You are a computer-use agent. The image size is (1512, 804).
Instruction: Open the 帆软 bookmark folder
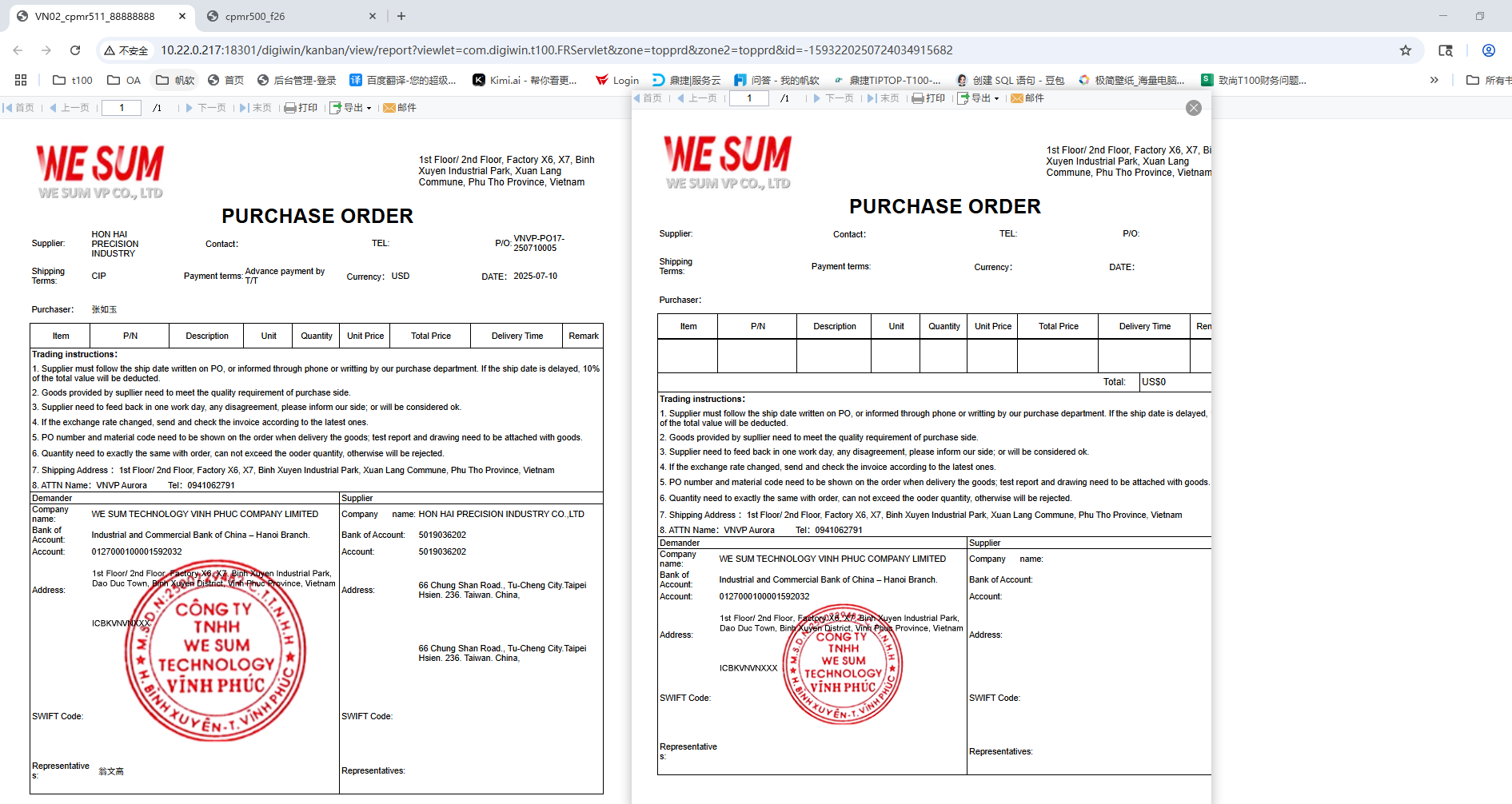click(x=175, y=80)
